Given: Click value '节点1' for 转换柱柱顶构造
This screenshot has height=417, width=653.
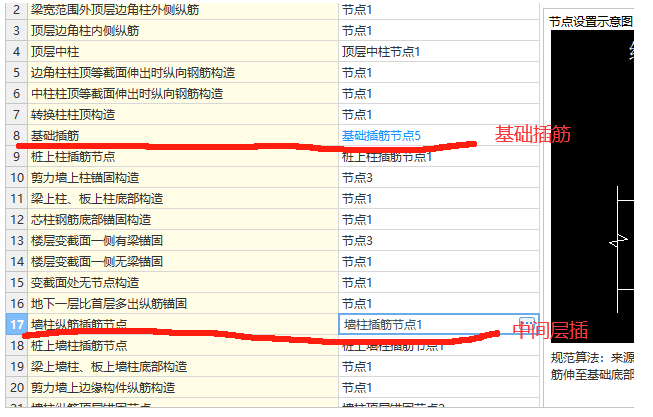Looking at the screenshot, I should (x=357, y=115).
